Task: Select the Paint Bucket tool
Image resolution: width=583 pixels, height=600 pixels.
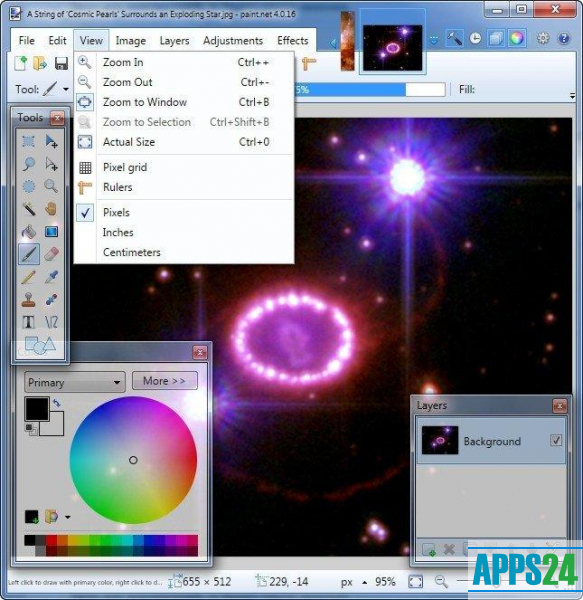Action: click(x=29, y=232)
